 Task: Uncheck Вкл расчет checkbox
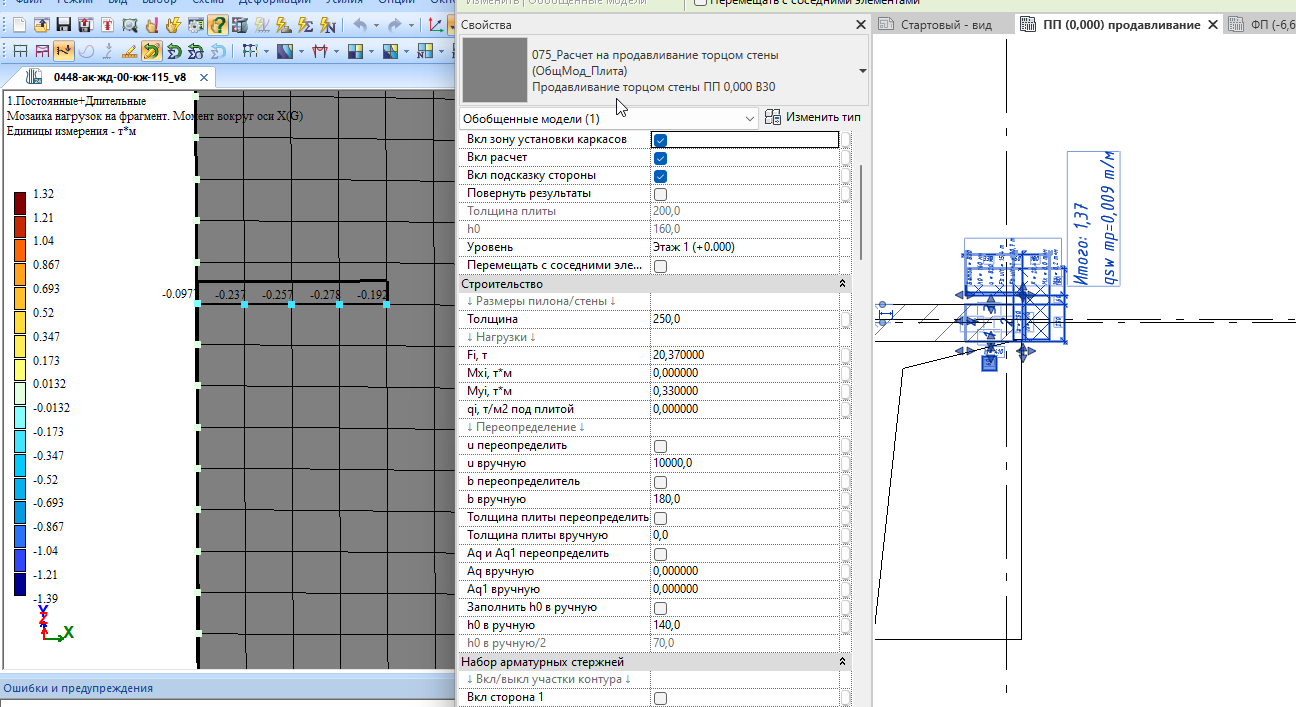coord(660,158)
